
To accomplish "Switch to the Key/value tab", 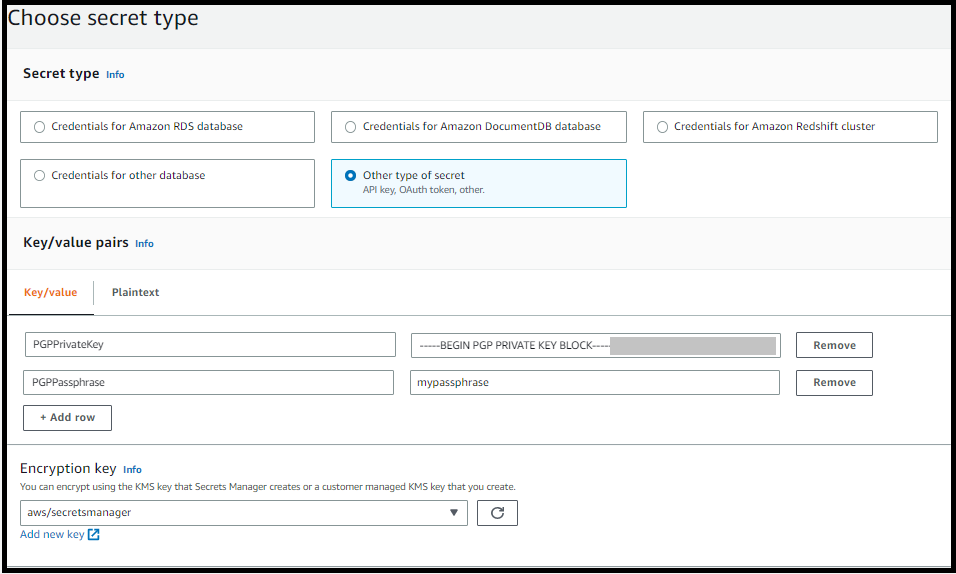I will [x=50, y=293].
